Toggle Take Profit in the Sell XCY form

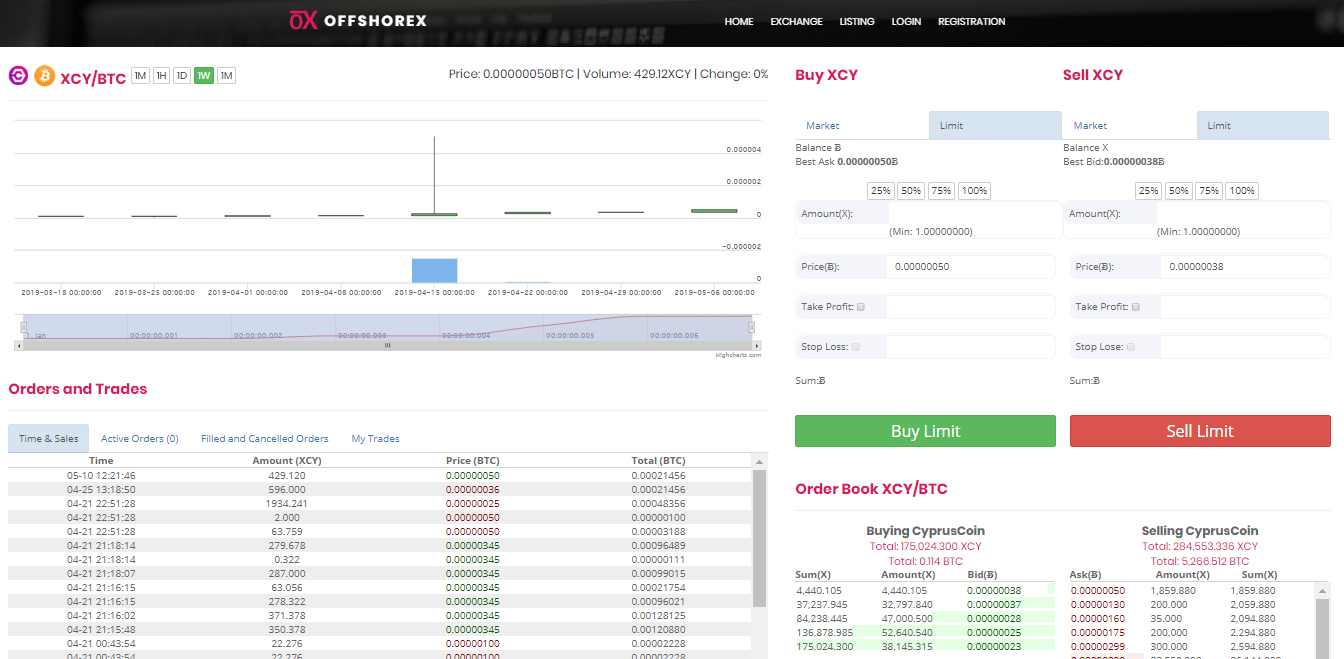[x=1135, y=307]
